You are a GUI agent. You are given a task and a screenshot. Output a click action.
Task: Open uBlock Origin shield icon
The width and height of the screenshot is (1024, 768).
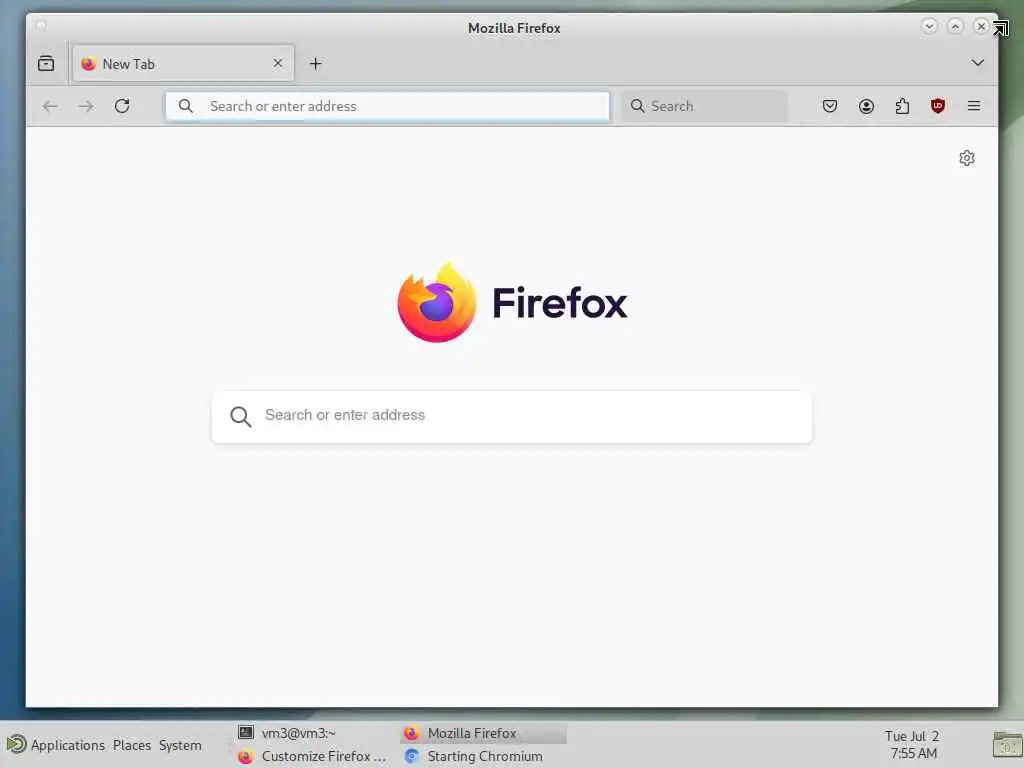pyautogui.click(x=938, y=106)
